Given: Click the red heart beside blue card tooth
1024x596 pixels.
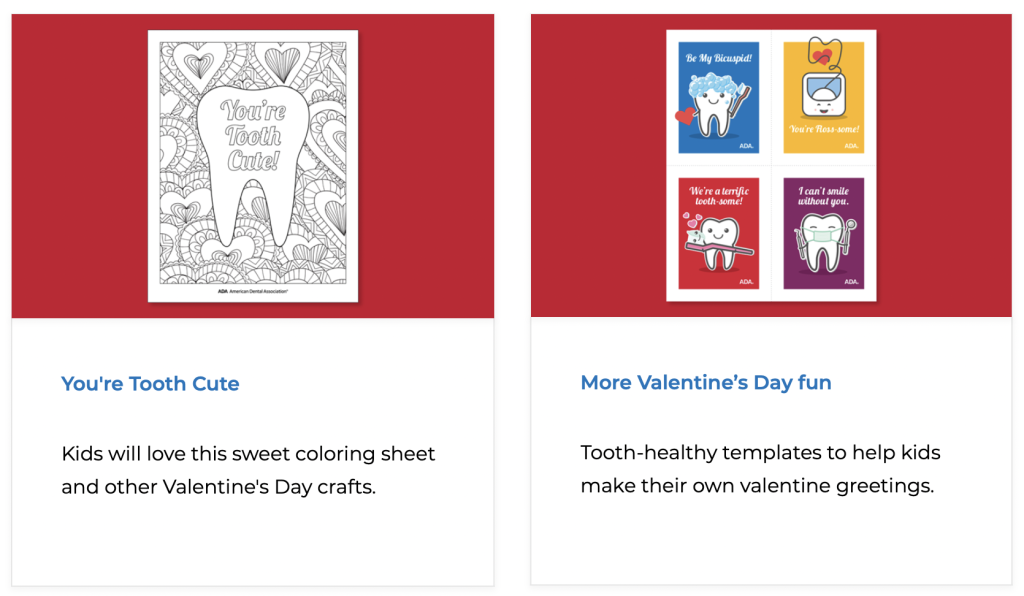Looking at the screenshot, I should (x=685, y=116).
